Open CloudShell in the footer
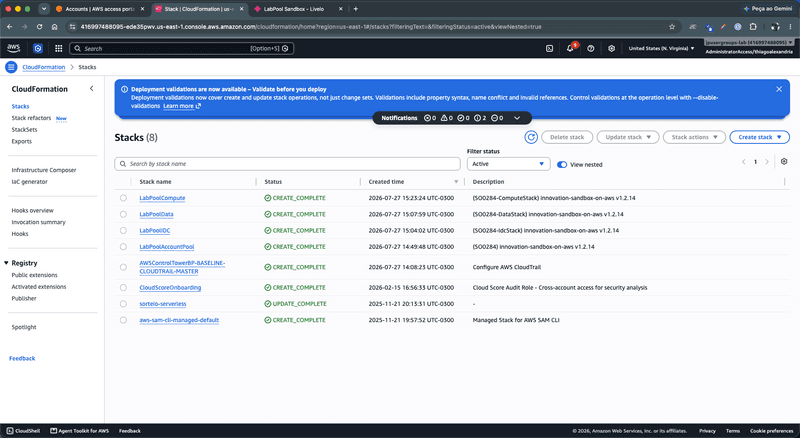Image resolution: width=800 pixels, height=438 pixels. click(x=23, y=431)
